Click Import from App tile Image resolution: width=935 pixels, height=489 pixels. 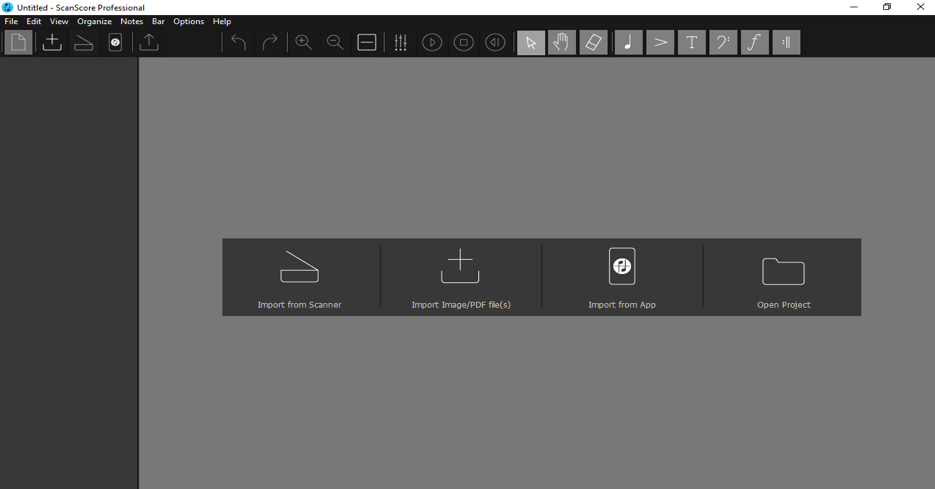[x=622, y=277]
